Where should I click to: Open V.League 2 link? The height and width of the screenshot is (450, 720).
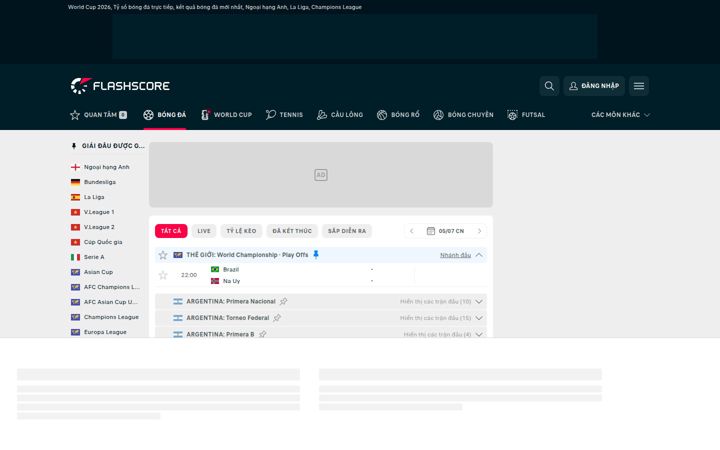(x=99, y=227)
